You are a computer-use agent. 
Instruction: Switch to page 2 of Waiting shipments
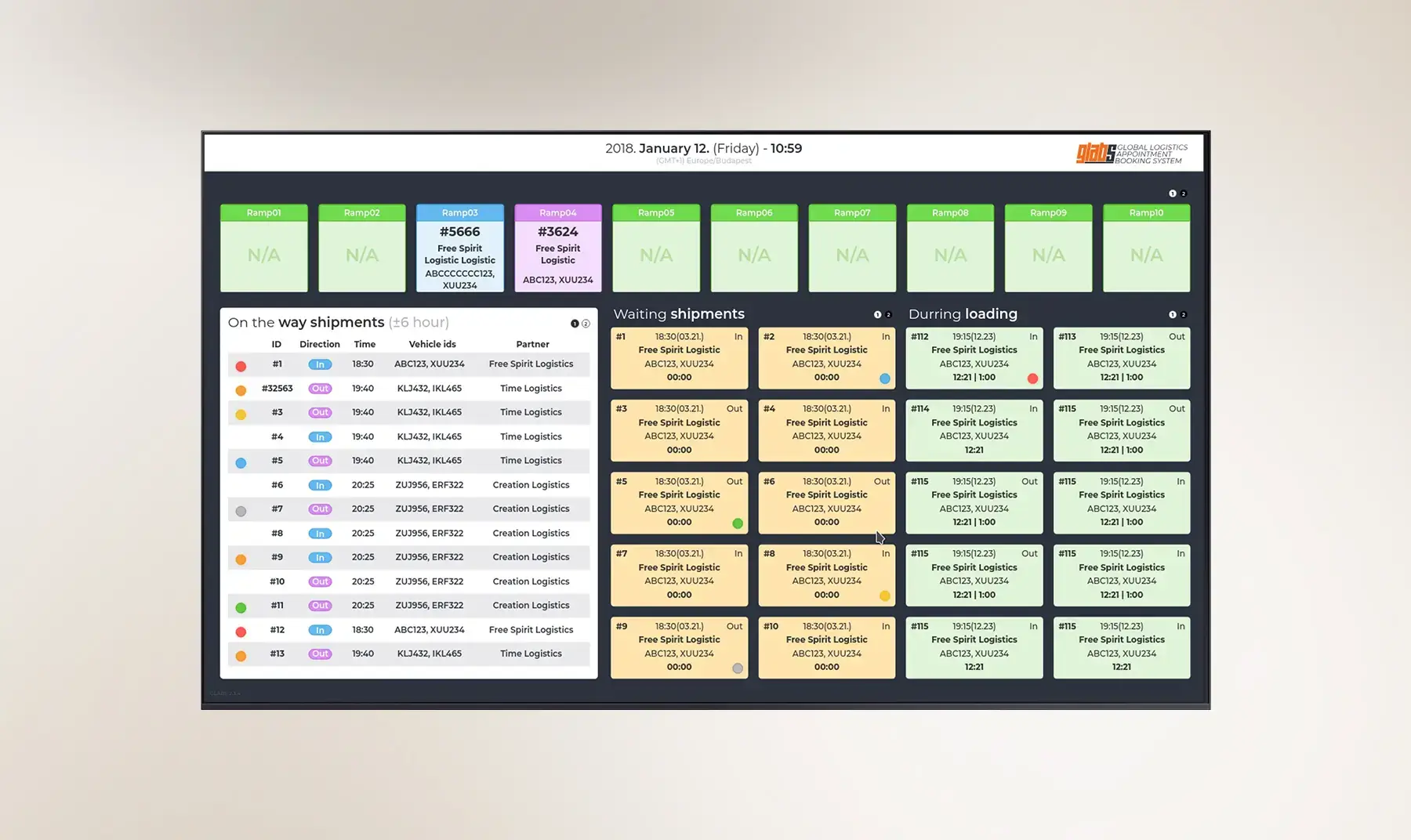(x=888, y=315)
